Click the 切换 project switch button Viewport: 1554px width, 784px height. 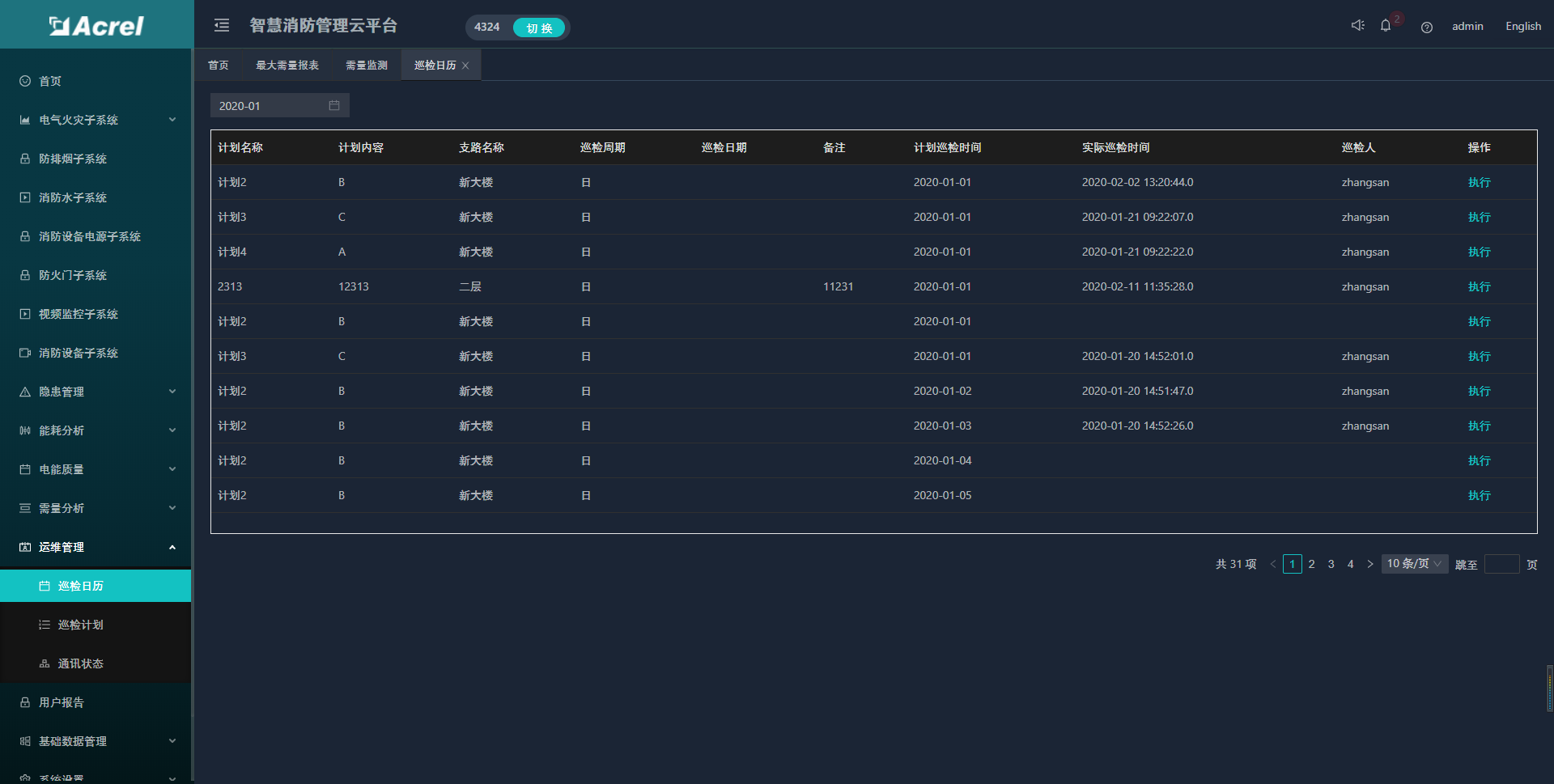[x=539, y=28]
